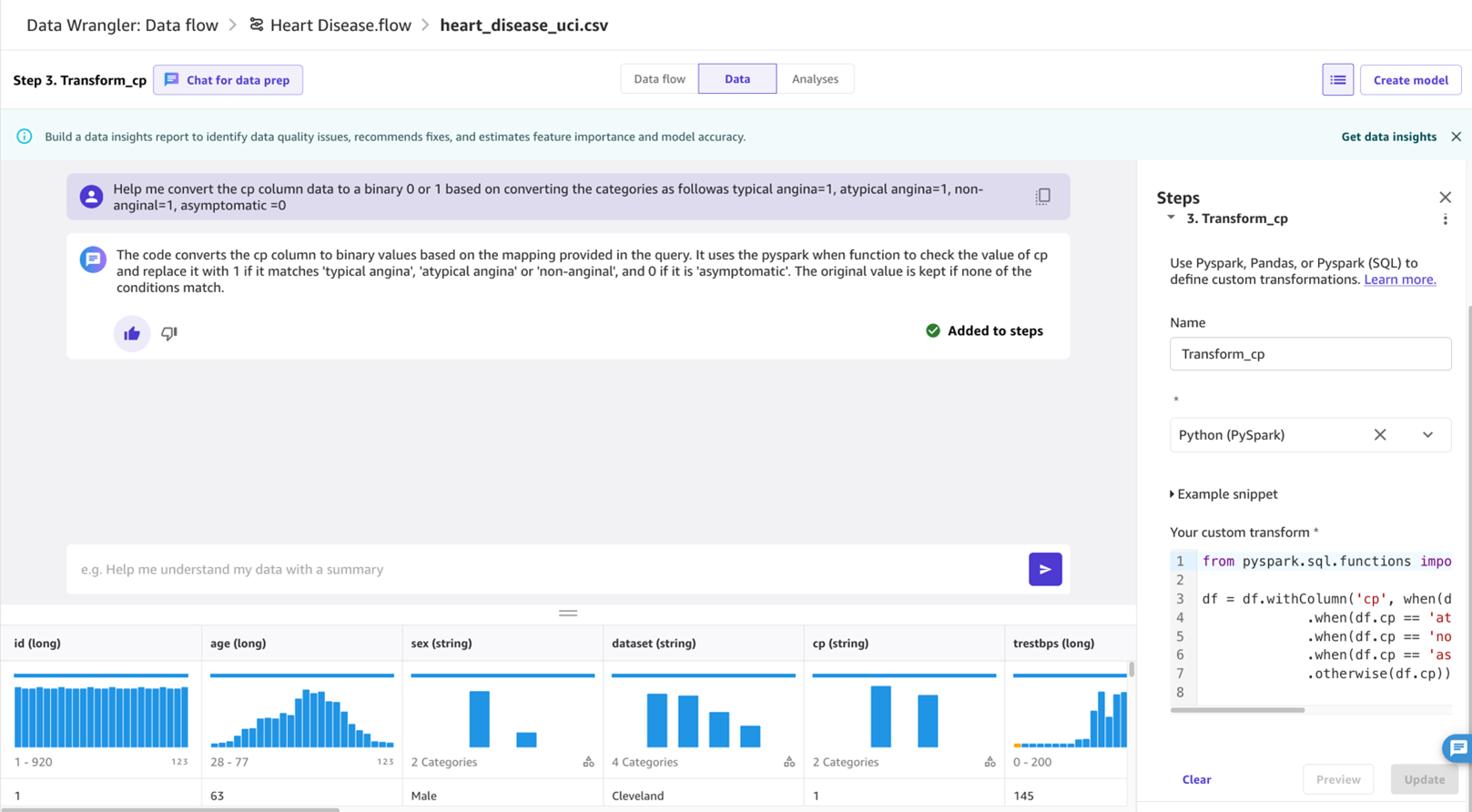
Task: Dismiss the data insights banner
Action: click(x=1456, y=137)
